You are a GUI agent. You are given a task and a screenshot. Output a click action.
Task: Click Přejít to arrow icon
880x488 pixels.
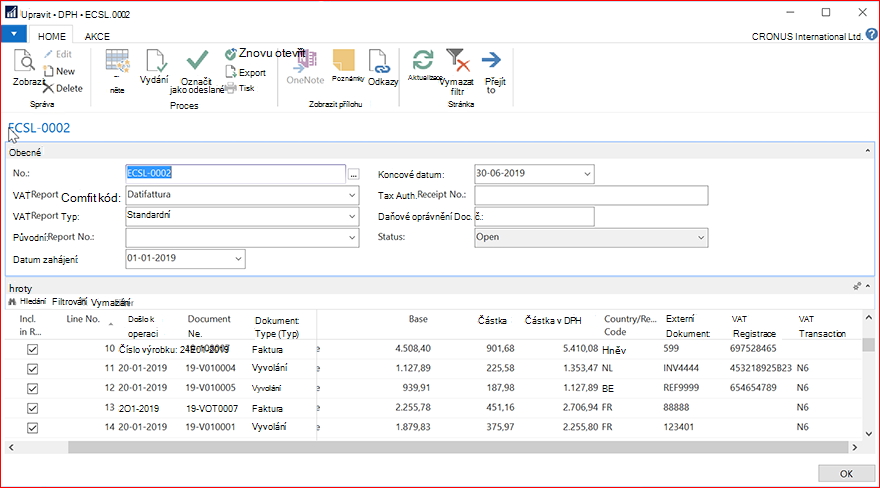point(492,59)
